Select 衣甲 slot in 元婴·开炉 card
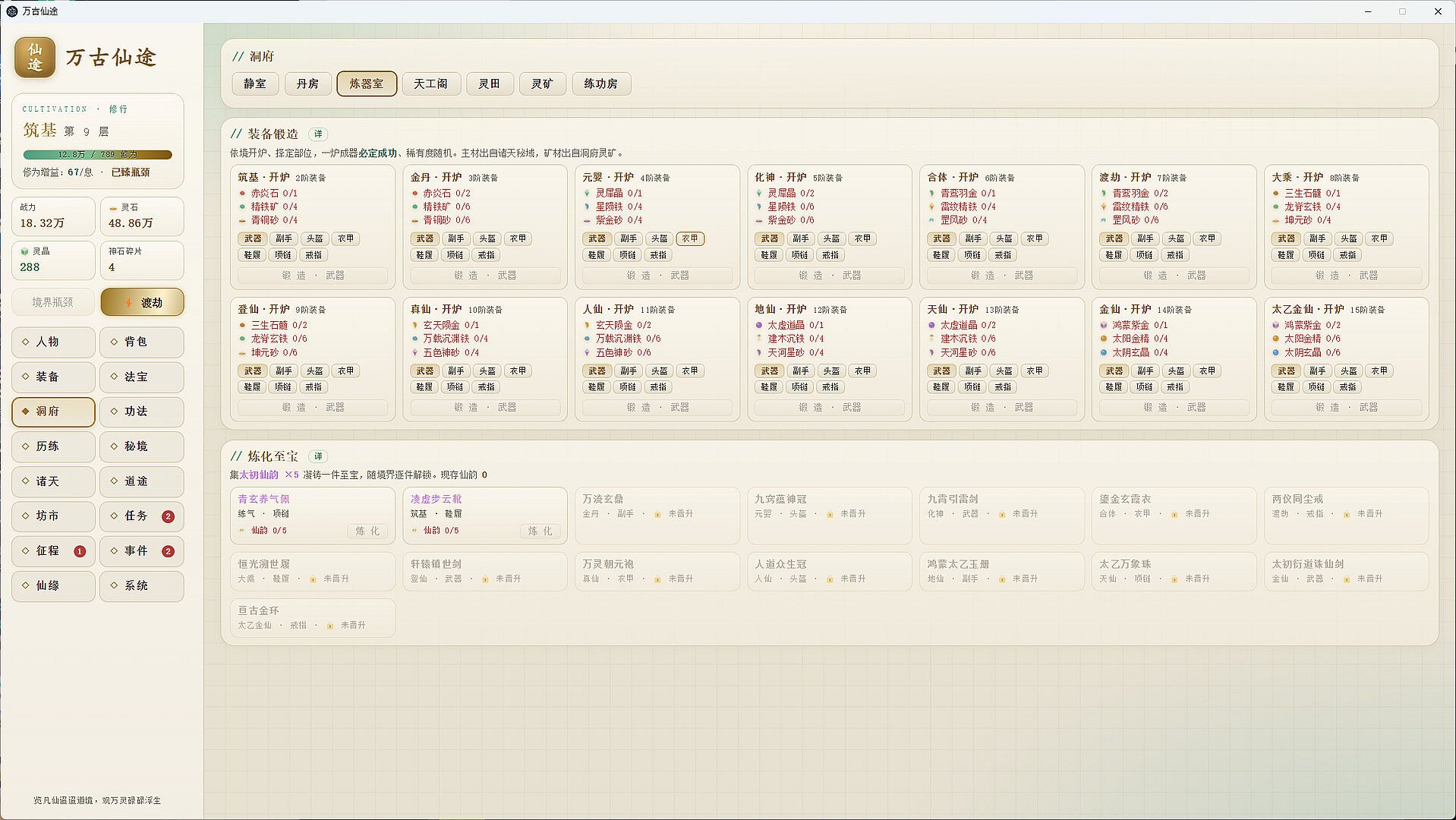The height and width of the screenshot is (820, 1456). [x=690, y=238]
